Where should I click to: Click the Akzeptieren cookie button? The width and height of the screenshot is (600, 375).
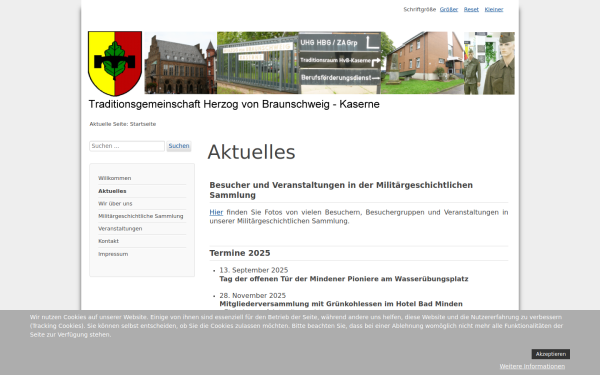click(550, 354)
